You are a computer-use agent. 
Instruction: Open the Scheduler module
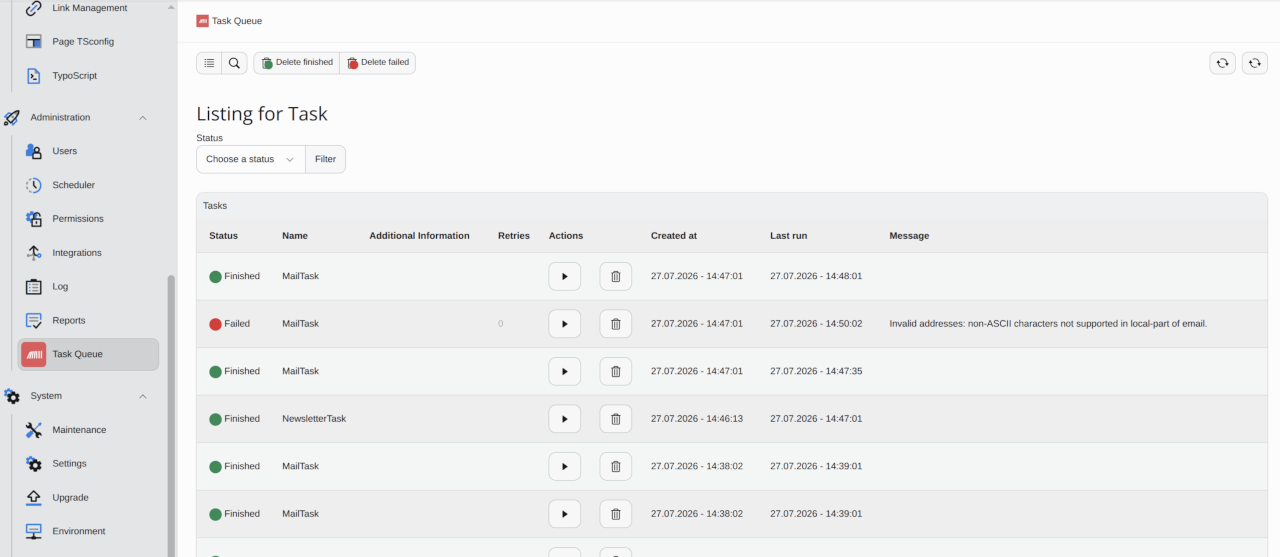[x=88, y=185]
